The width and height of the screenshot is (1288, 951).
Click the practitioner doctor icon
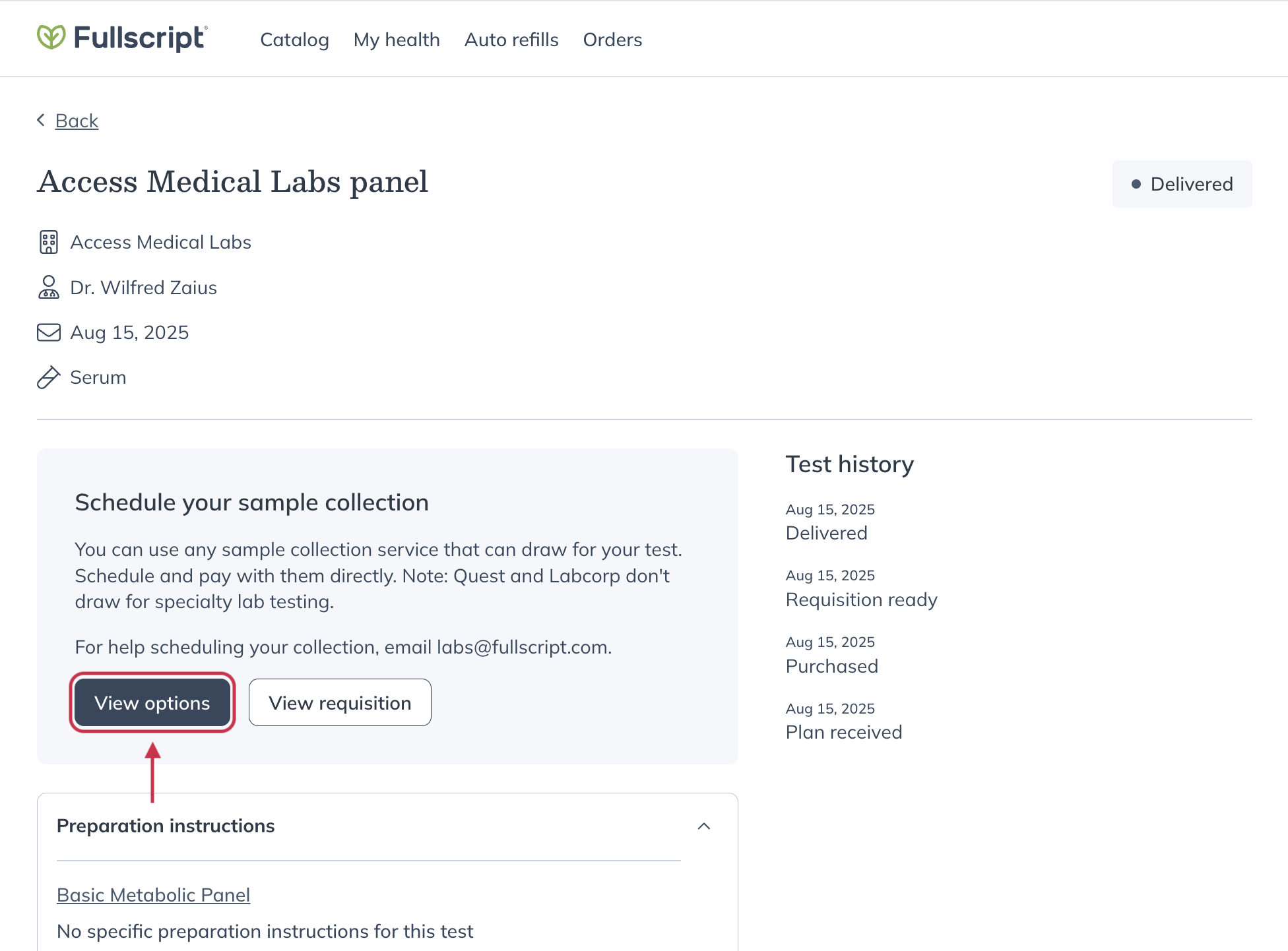49,288
